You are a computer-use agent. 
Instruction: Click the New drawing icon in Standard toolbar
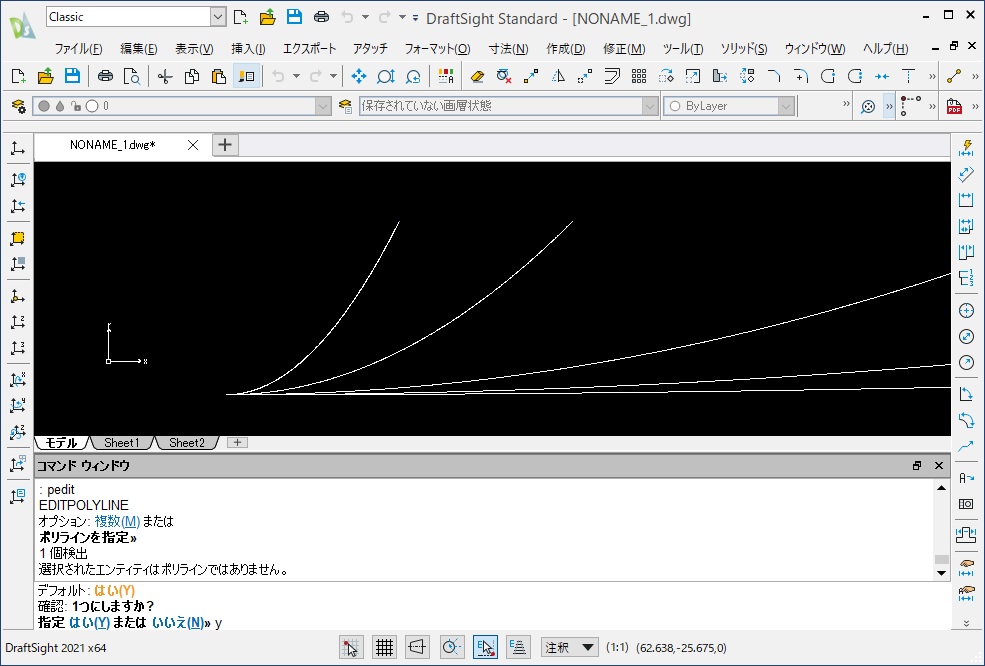(18, 77)
